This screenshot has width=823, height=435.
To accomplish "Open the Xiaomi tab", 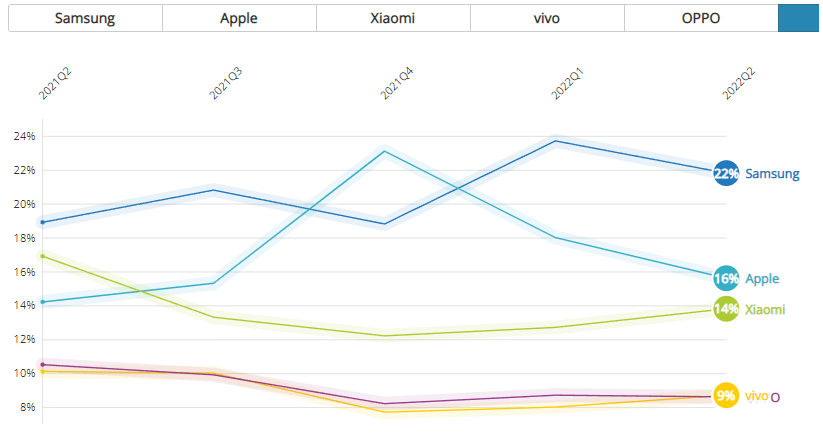I will 393,18.
